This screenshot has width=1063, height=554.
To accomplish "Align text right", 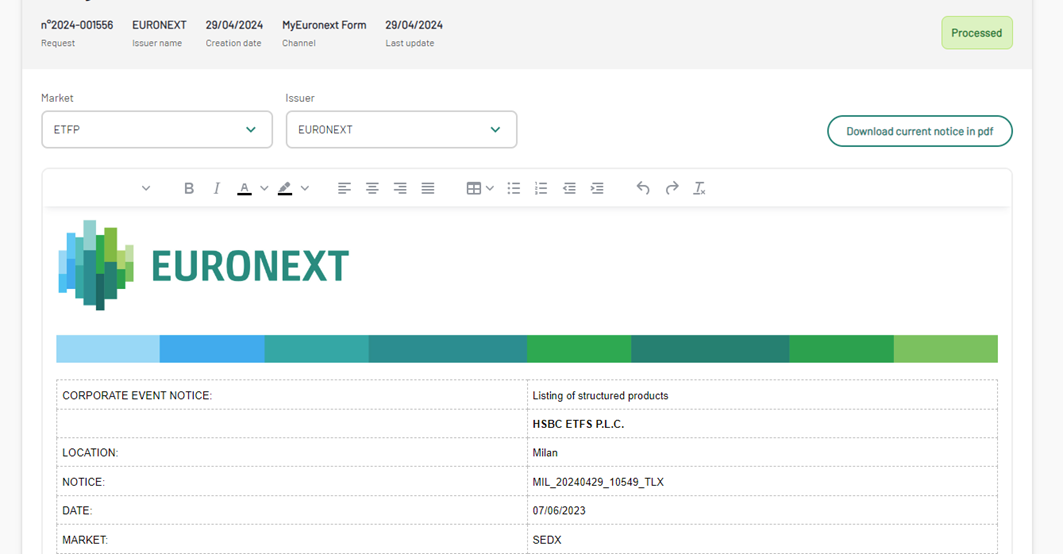I will click(400, 189).
